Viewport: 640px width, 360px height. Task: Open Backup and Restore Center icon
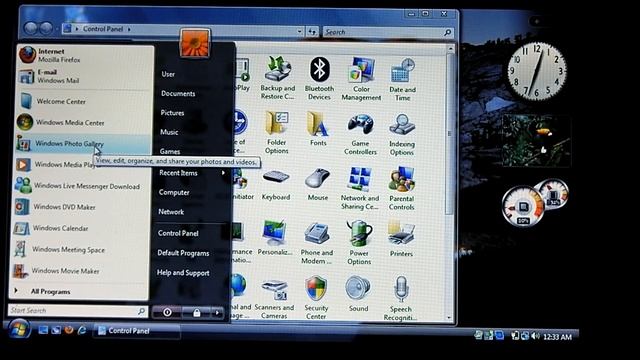[278, 78]
